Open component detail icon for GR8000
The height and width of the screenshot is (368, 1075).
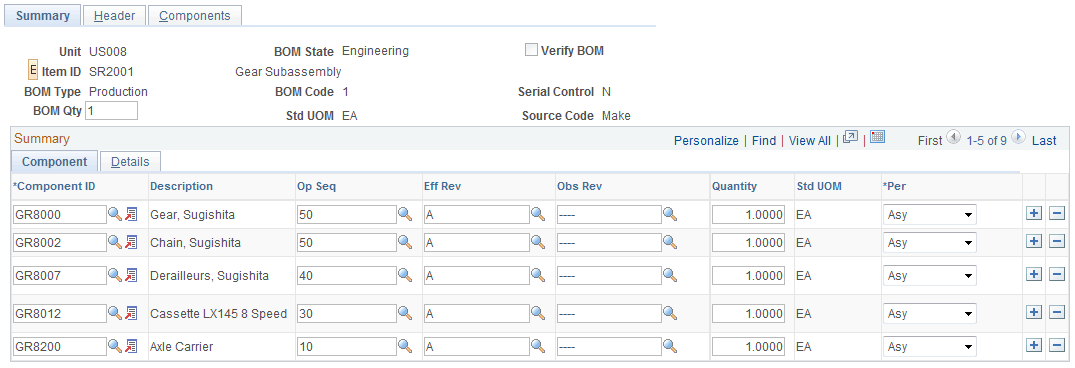(x=131, y=214)
